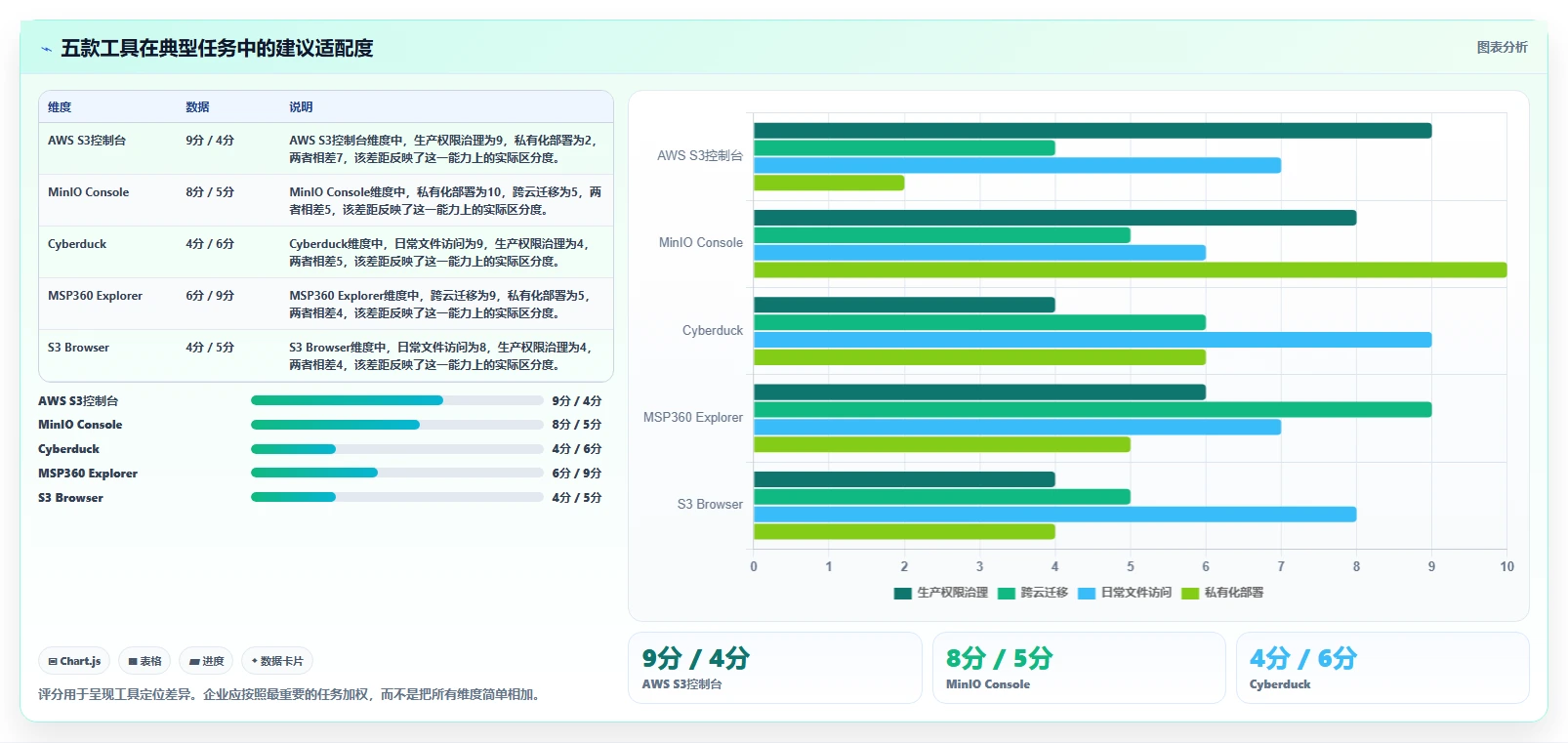Select the Chart.js tag chip
Viewport: 1568px width, 743px height.
(74, 661)
